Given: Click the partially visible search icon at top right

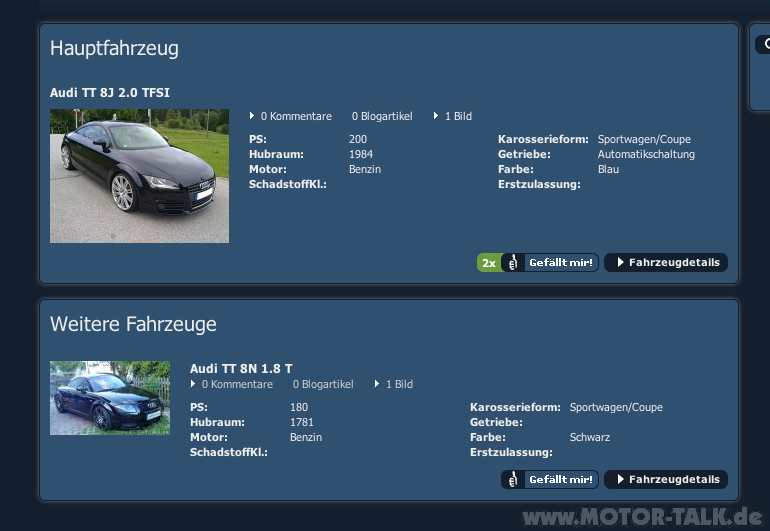Looking at the screenshot, I should click(762, 45).
